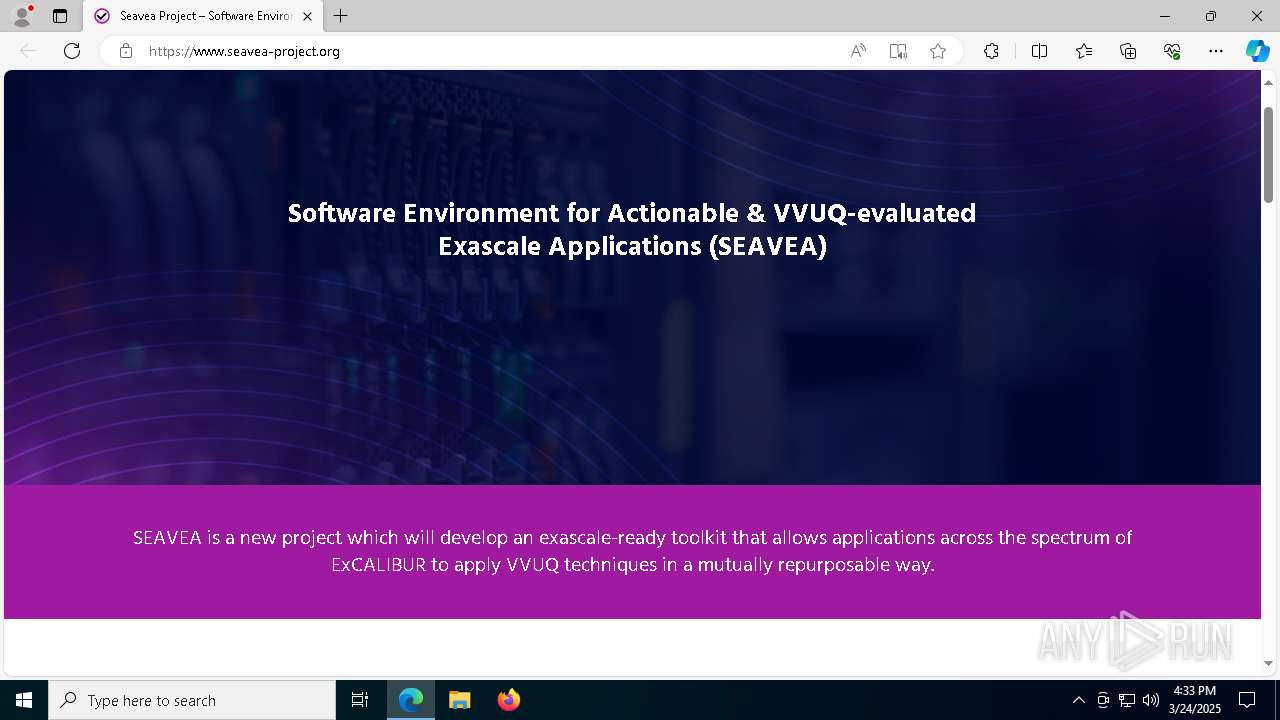This screenshot has height=720, width=1280.
Task: Open Settings and more menu
Action: click(1216, 51)
